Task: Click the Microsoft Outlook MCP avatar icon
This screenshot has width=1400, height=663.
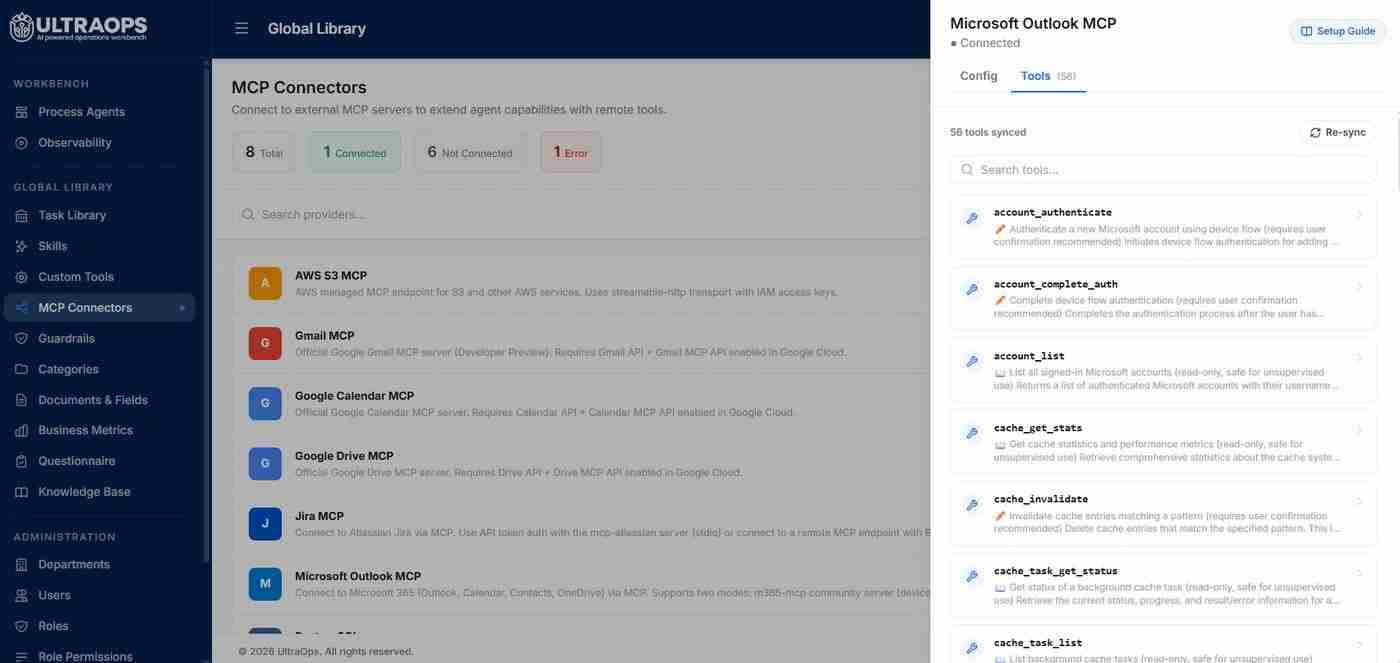Action: click(265, 583)
